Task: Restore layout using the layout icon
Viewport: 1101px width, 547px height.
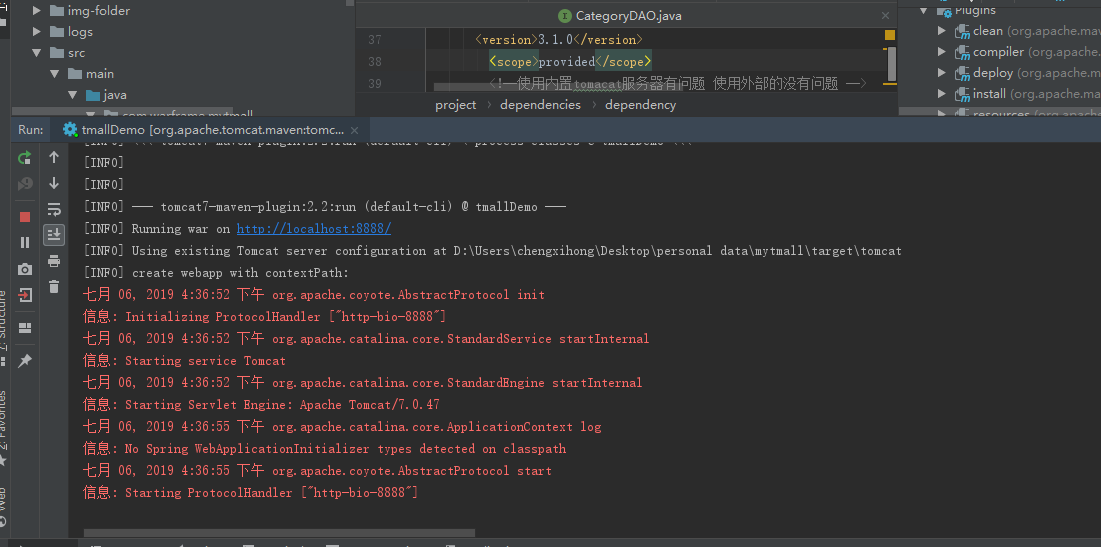Action: pos(25,328)
